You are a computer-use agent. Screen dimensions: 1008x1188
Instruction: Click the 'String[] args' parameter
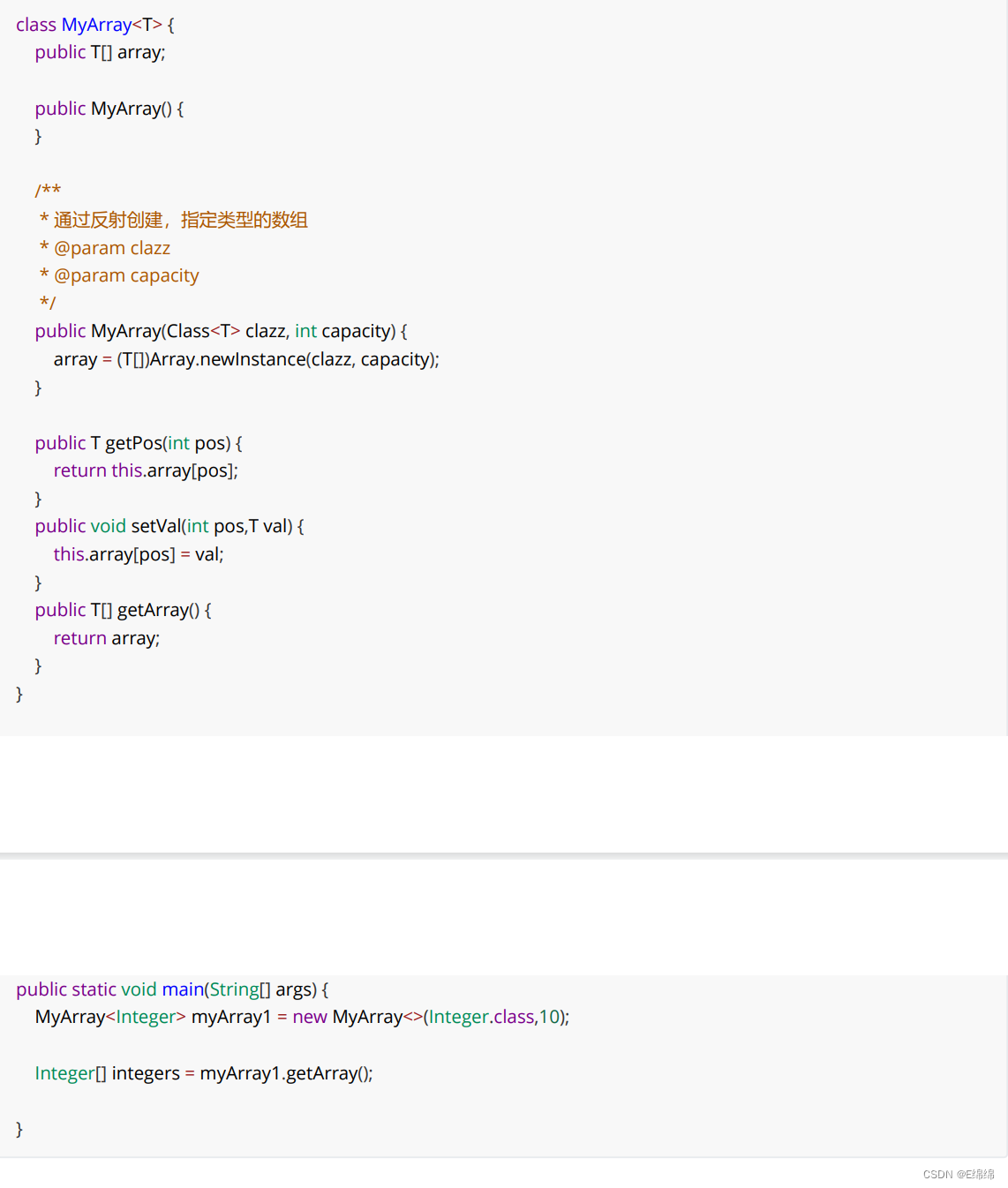coord(261,989)
